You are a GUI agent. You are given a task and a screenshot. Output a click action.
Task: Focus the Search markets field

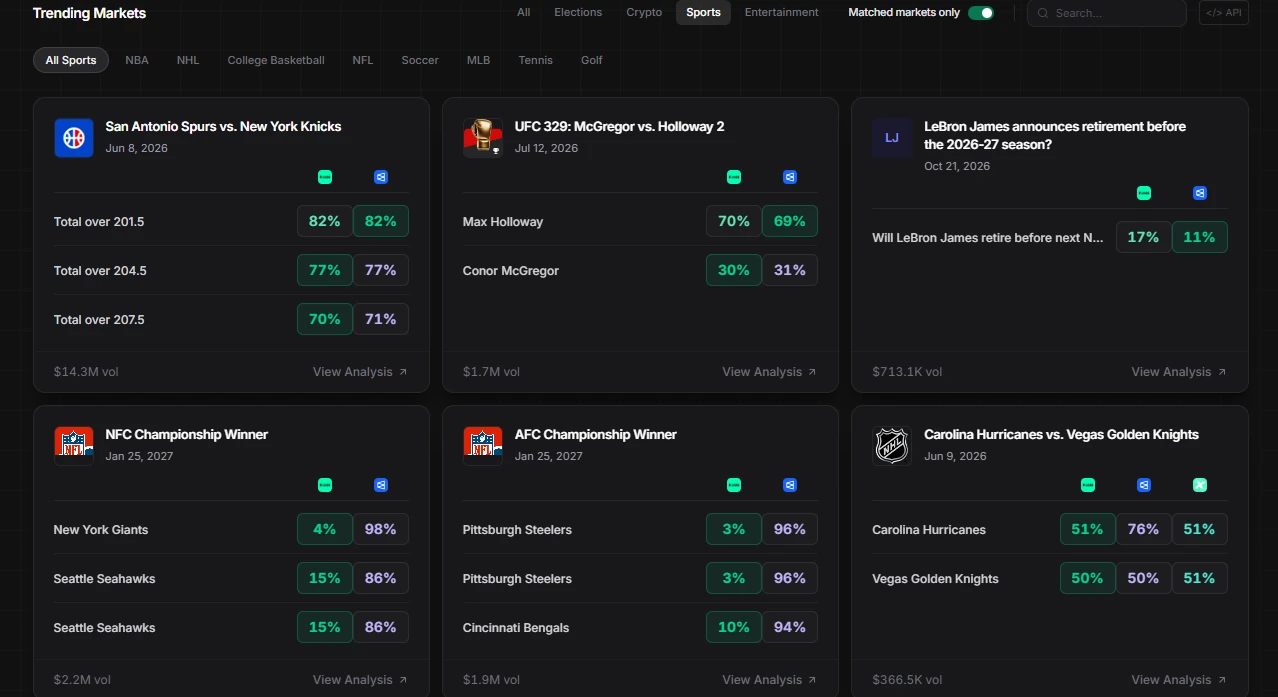coord(1107,13)
